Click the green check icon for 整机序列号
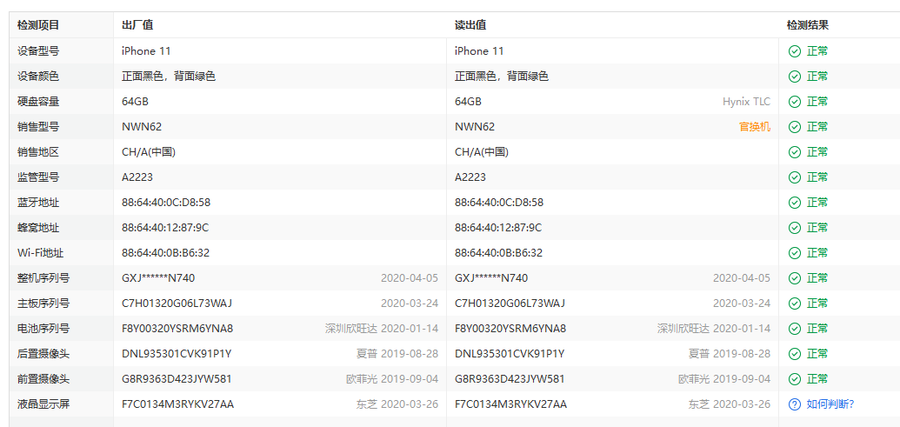The width and height of the screenshot is (900, 427). pyautogui.click(x=794, y=278)
